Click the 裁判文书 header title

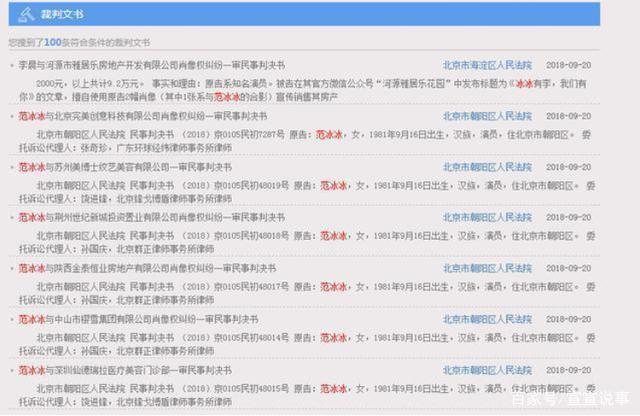coord(62,14)
